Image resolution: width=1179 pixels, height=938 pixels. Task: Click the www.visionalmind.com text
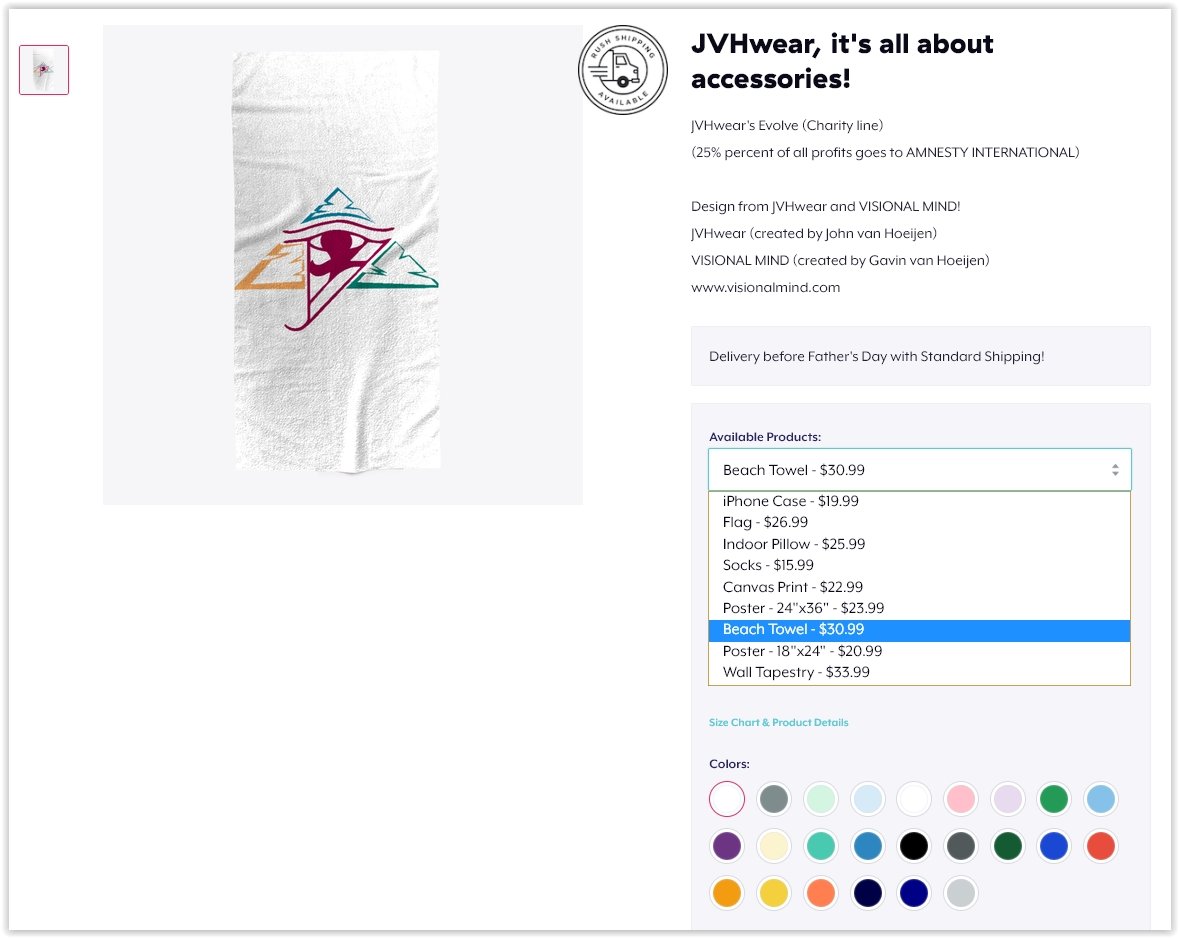tap(765, 287)
